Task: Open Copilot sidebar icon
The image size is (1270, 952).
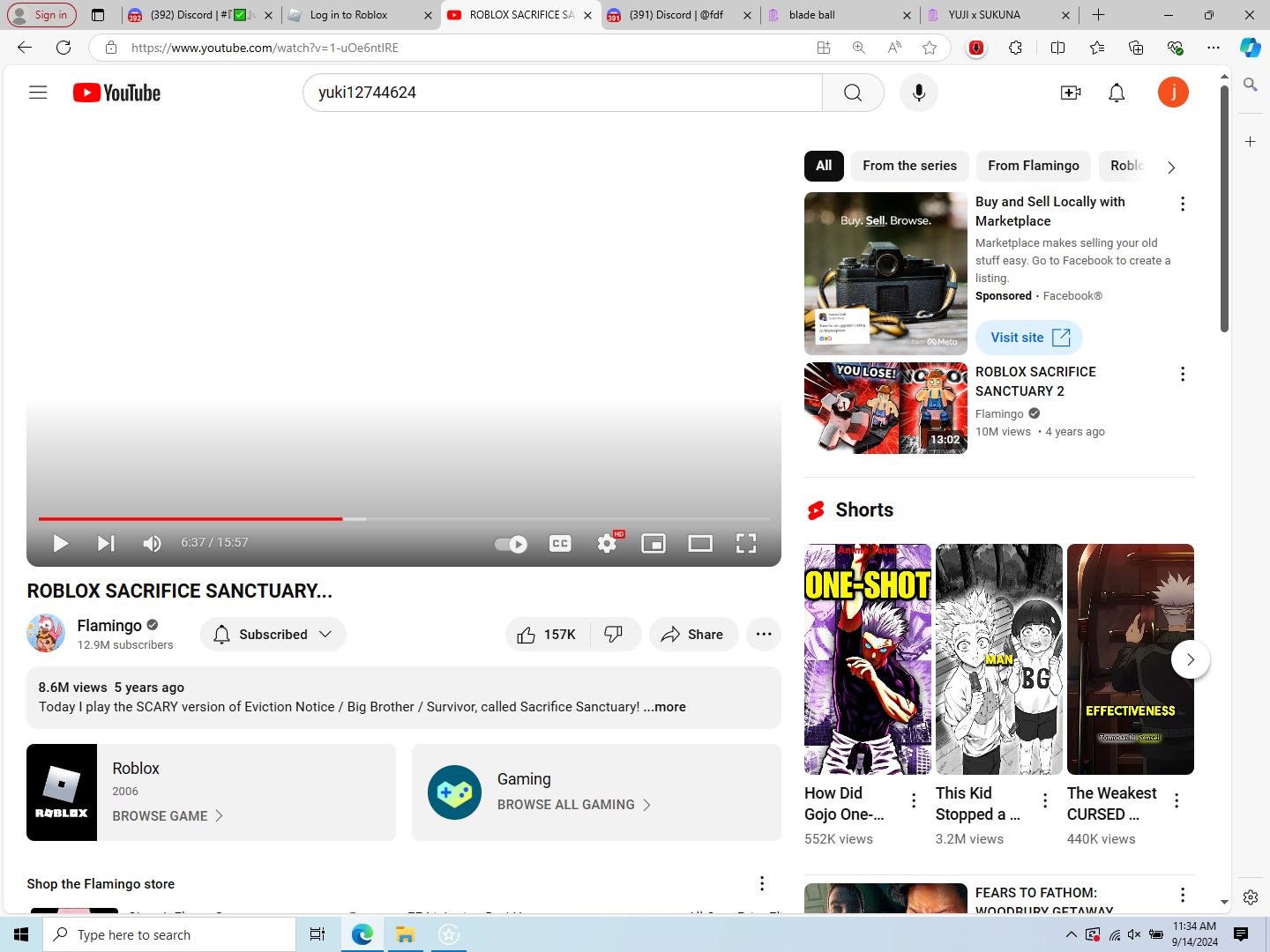Action: click(x=1251, y=48)
